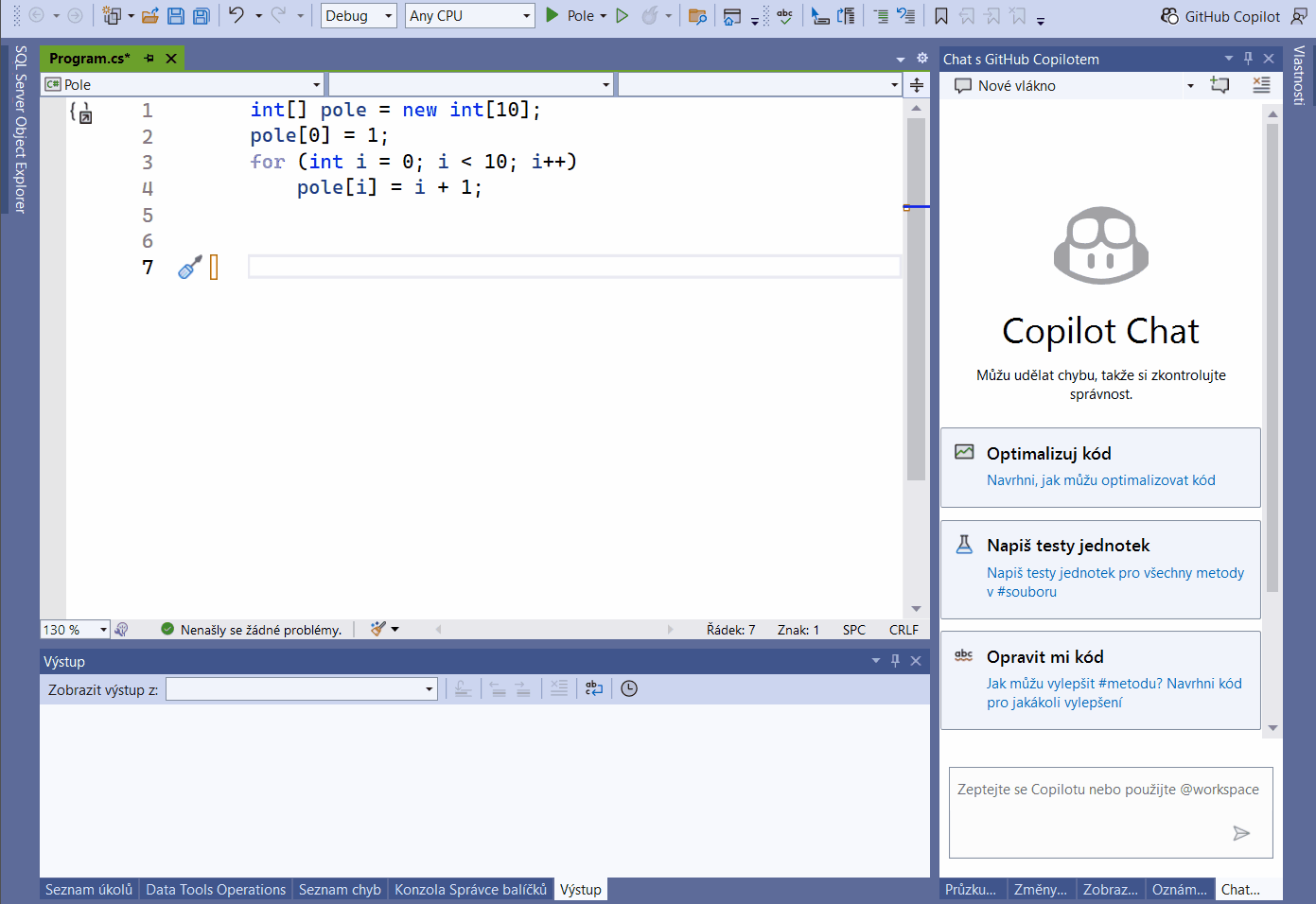Open the Copilot thread list icon
Image resolution: width=1316 pixels, height=904 pixels.
[x=1261, y=85]
